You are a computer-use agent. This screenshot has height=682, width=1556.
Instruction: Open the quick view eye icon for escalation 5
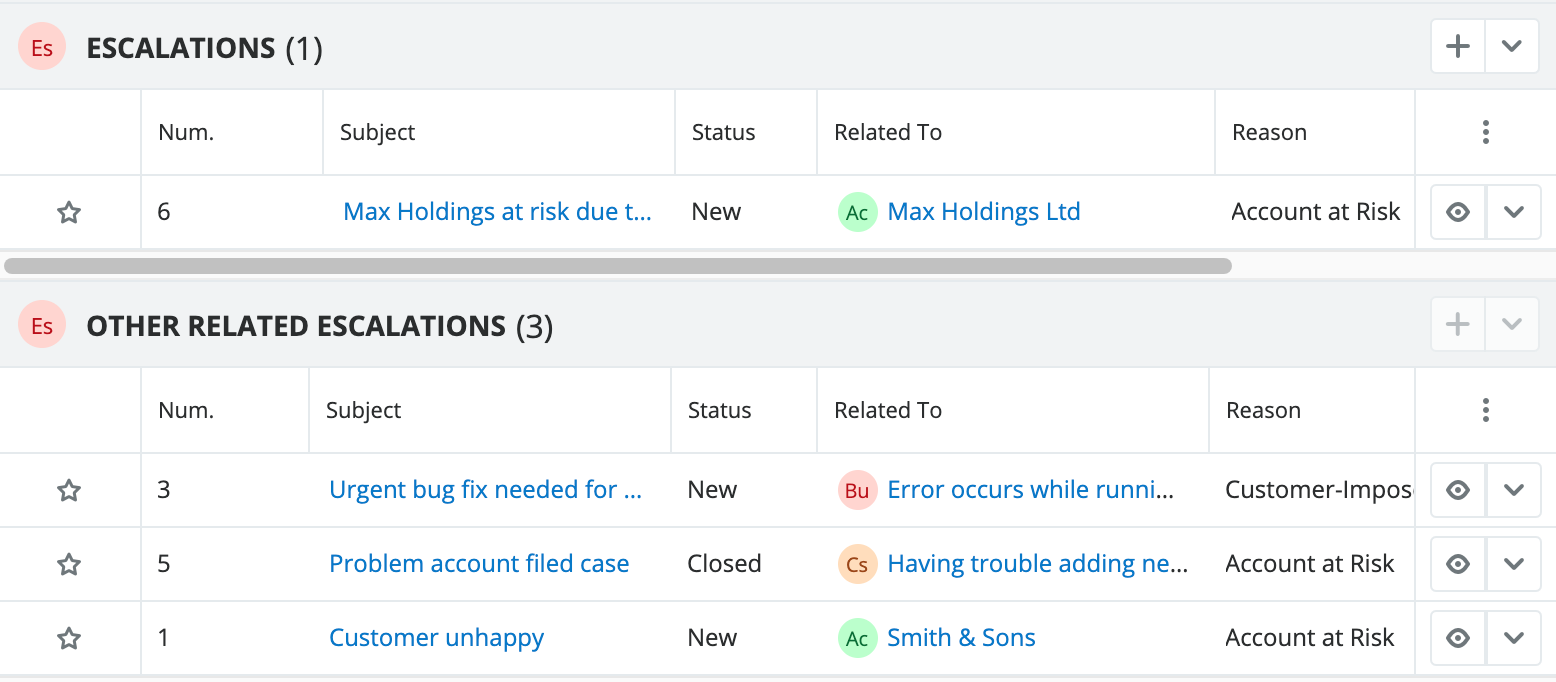1457,564
